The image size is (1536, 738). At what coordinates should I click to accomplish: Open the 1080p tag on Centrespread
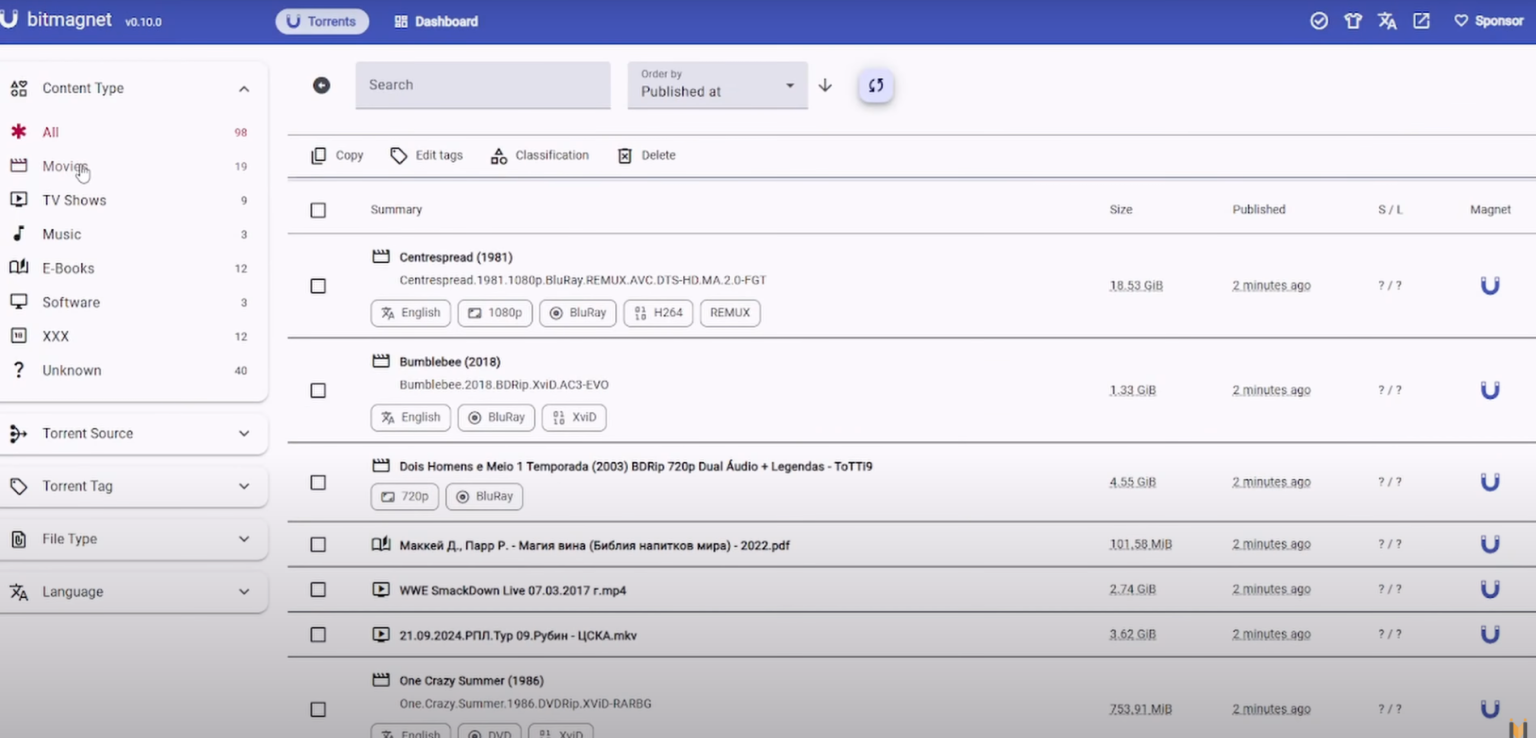[x=494, y=313]
